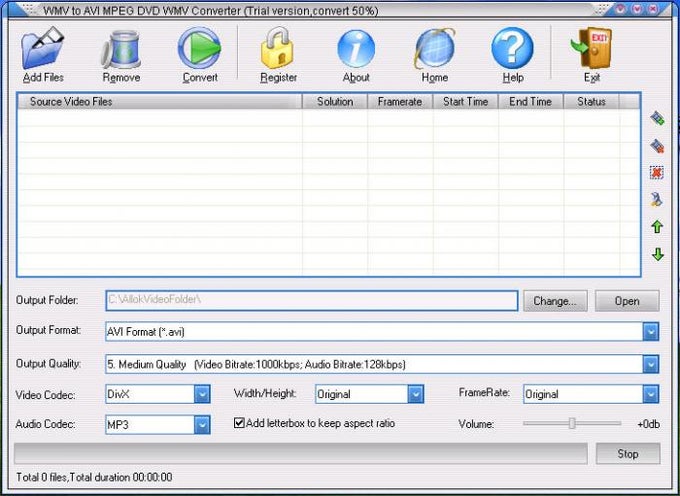Click the Status column header
Image resolution: width=680 pixels, height=496 pixels.
[592, 101]
